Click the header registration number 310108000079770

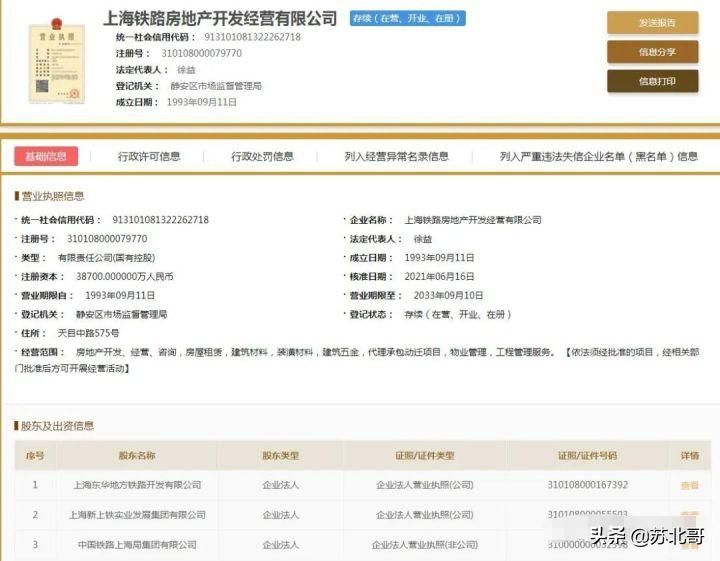pyautogui.click(x=201, y=53)
